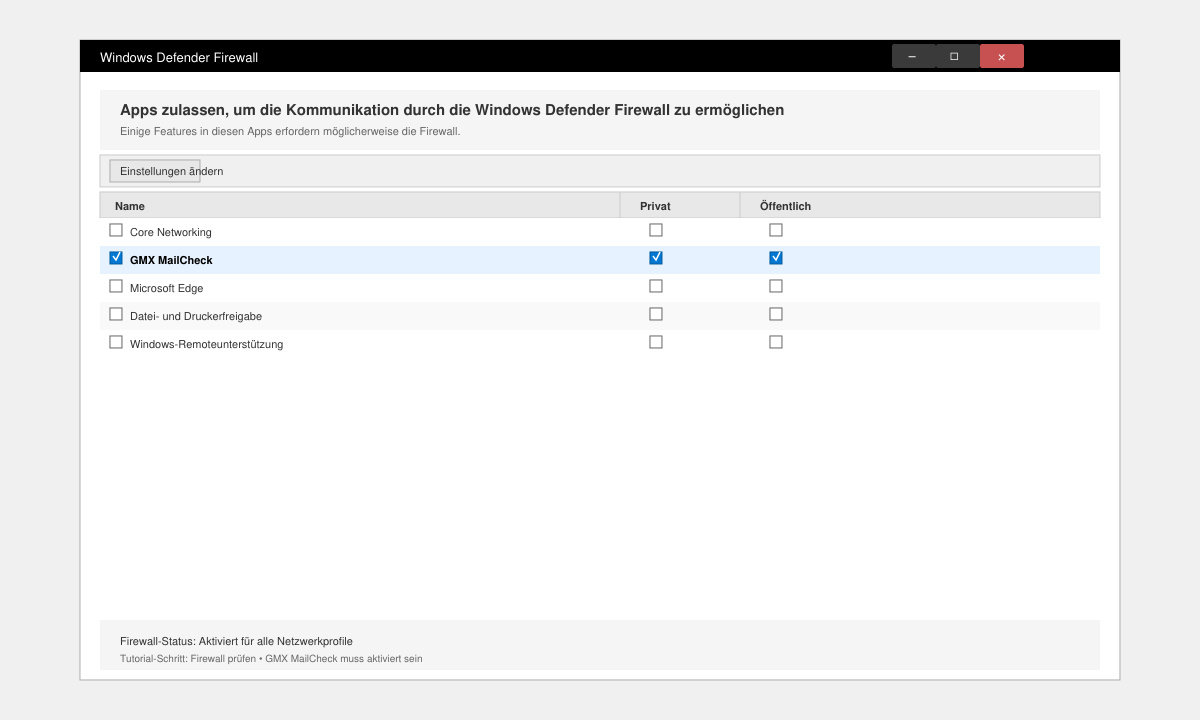Uncheck Öffentlich for GMX MailCheck
This screenshot has height=720, width=1200.
tap(776, 258)
